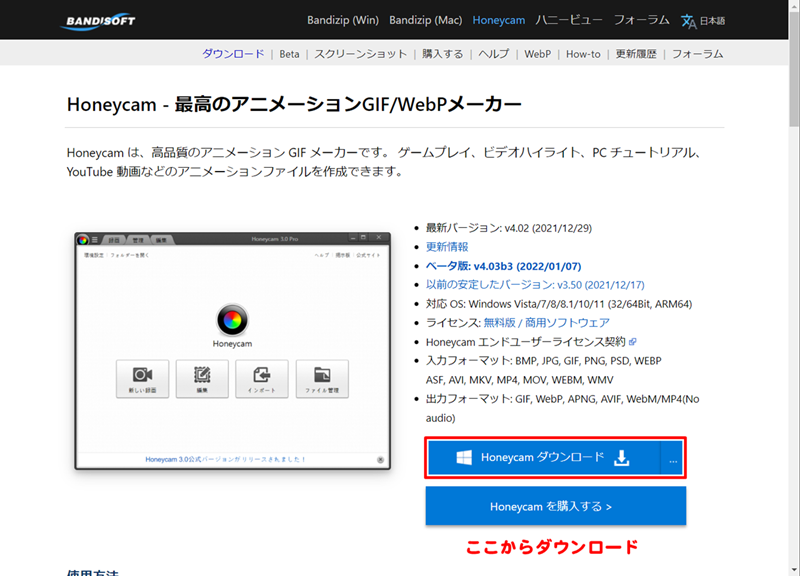Open the WebP subnav tab
800x576 pixels.
pos(537,54)
